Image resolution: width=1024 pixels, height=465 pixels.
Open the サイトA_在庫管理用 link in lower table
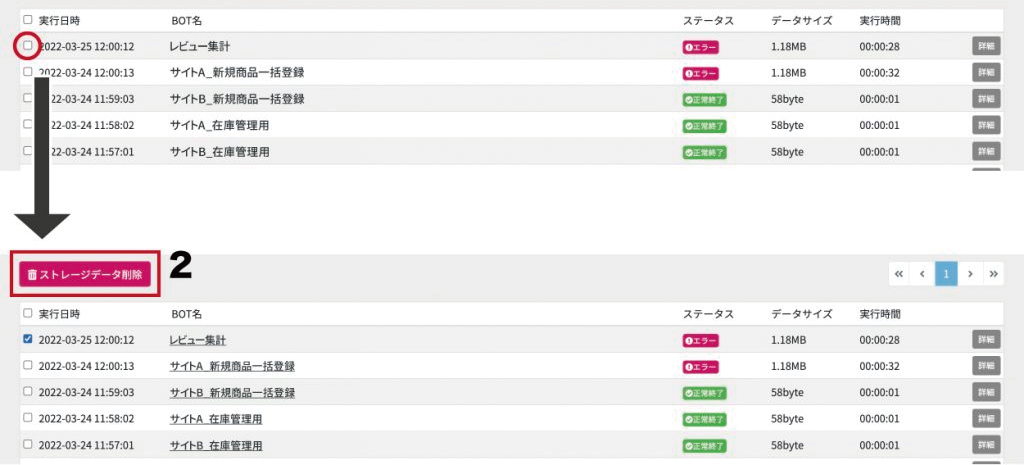pos(216,419)
